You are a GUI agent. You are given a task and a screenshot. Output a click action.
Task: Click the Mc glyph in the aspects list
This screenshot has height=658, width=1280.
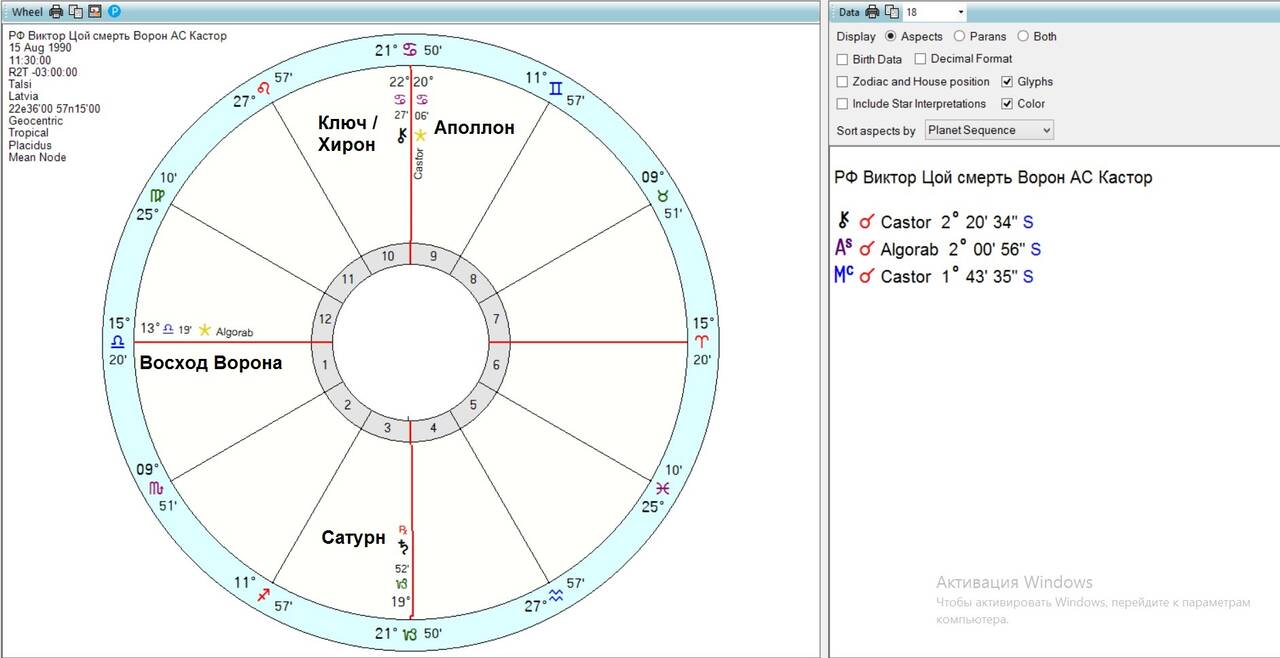click(x=844, y=275)
